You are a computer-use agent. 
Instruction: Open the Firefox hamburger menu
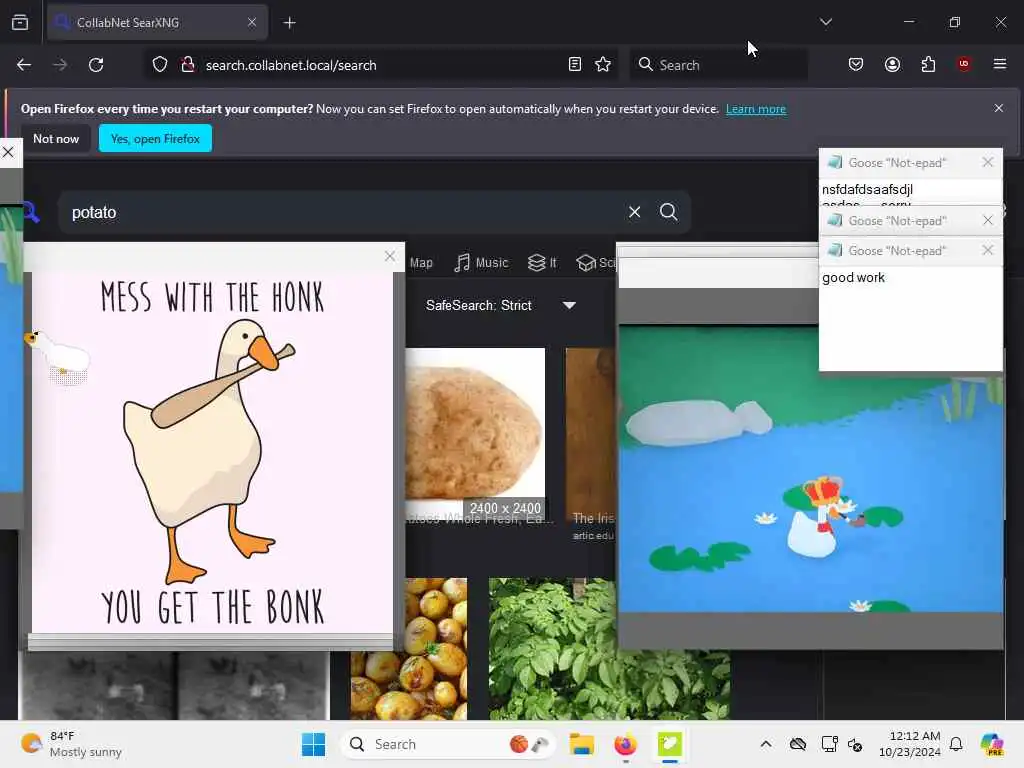point(1000,64)
